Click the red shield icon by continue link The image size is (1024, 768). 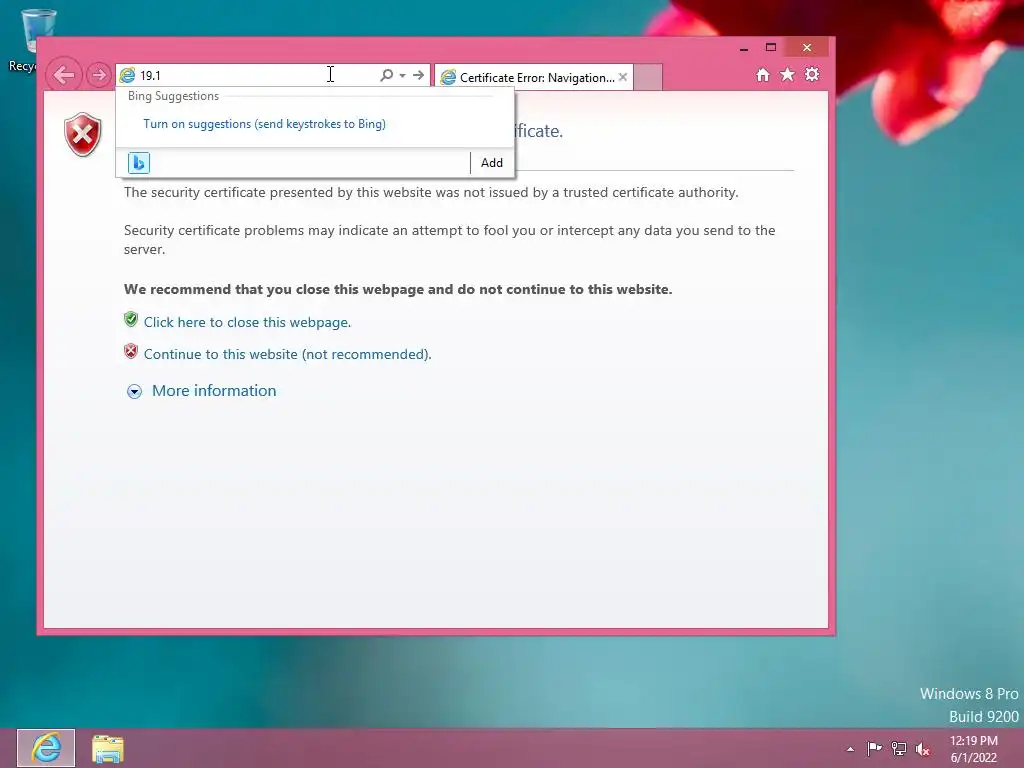point(131,351)
